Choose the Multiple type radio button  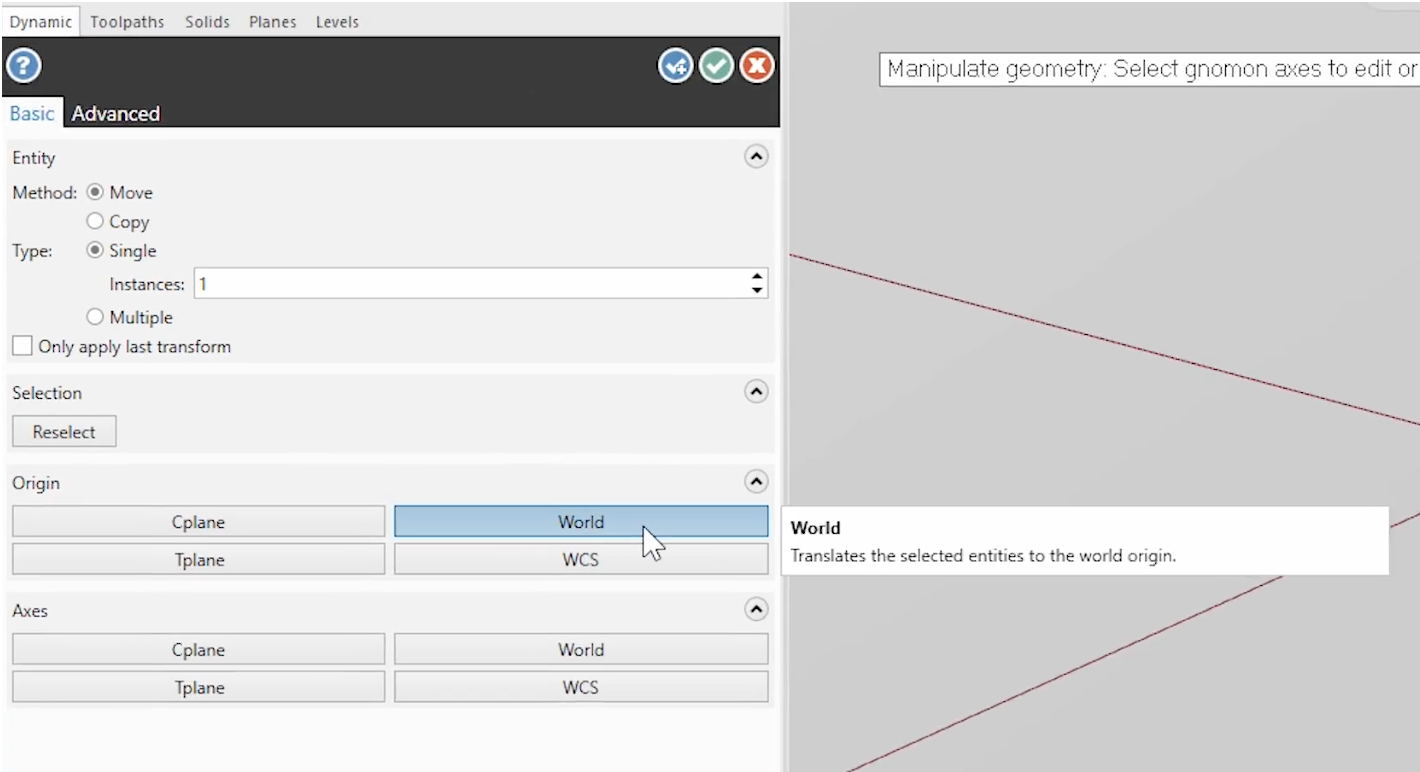point(96,317)
